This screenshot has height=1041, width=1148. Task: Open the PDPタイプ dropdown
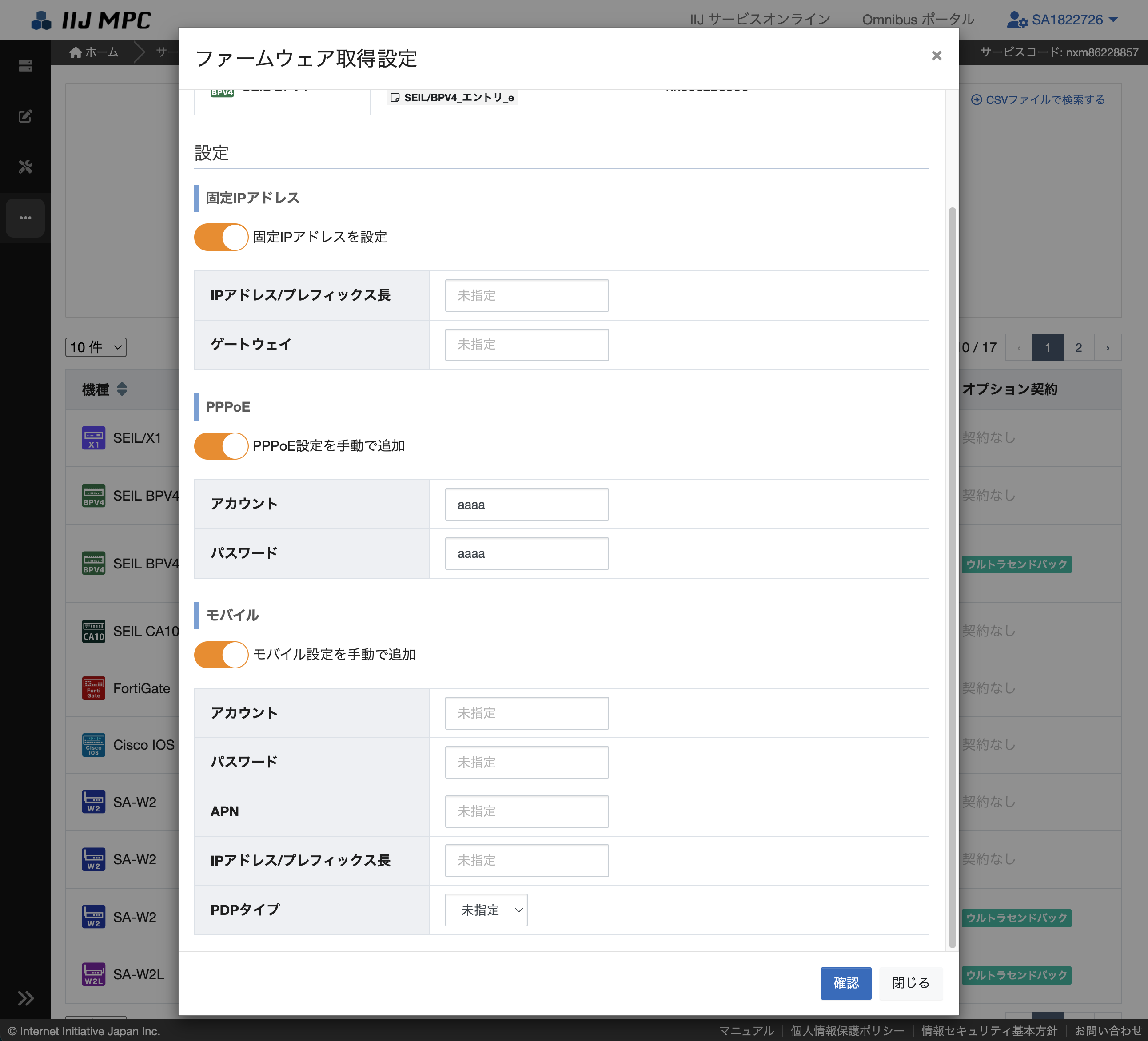coord(486,910)
